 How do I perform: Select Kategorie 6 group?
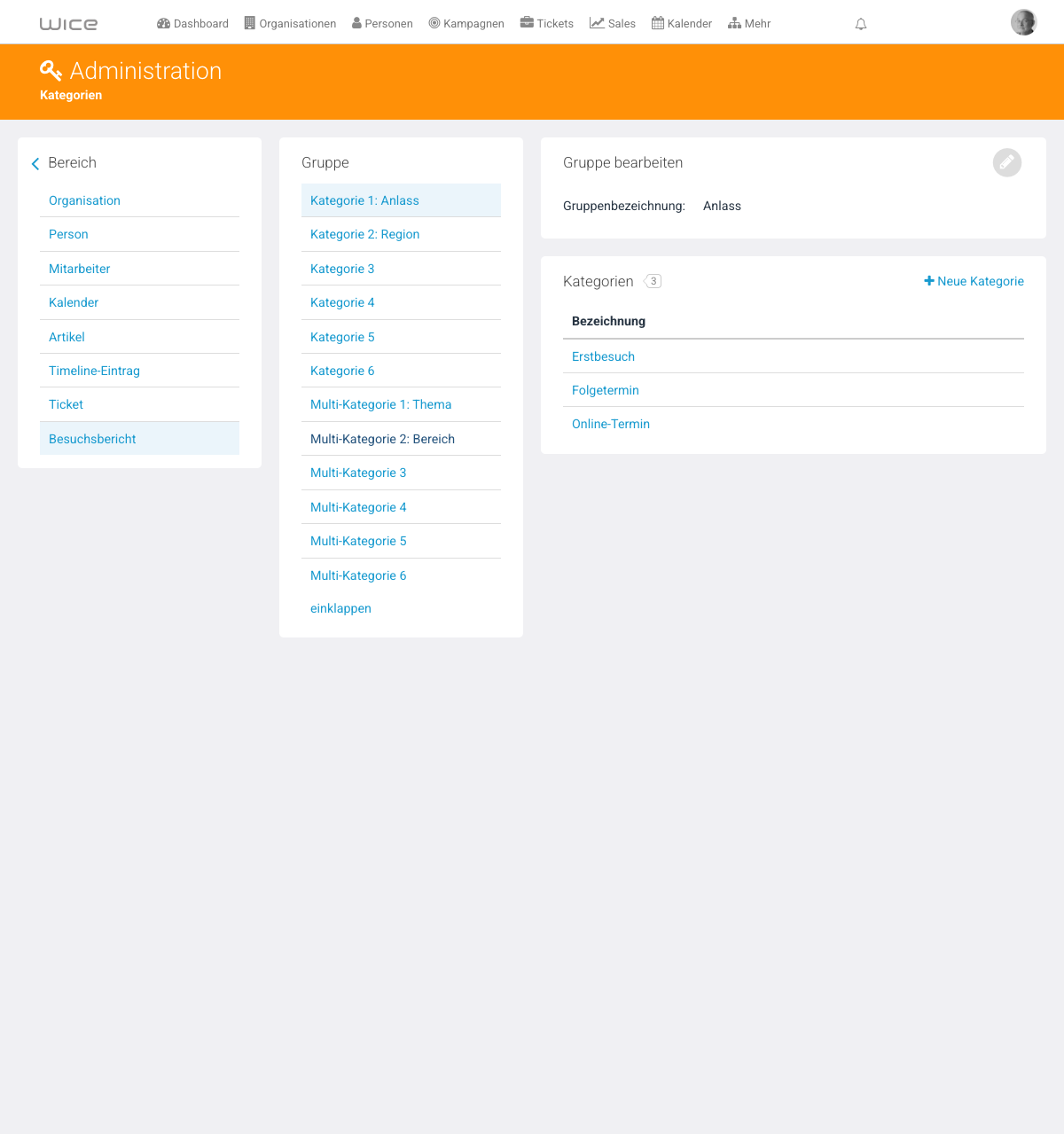click(x=401, y=371)
